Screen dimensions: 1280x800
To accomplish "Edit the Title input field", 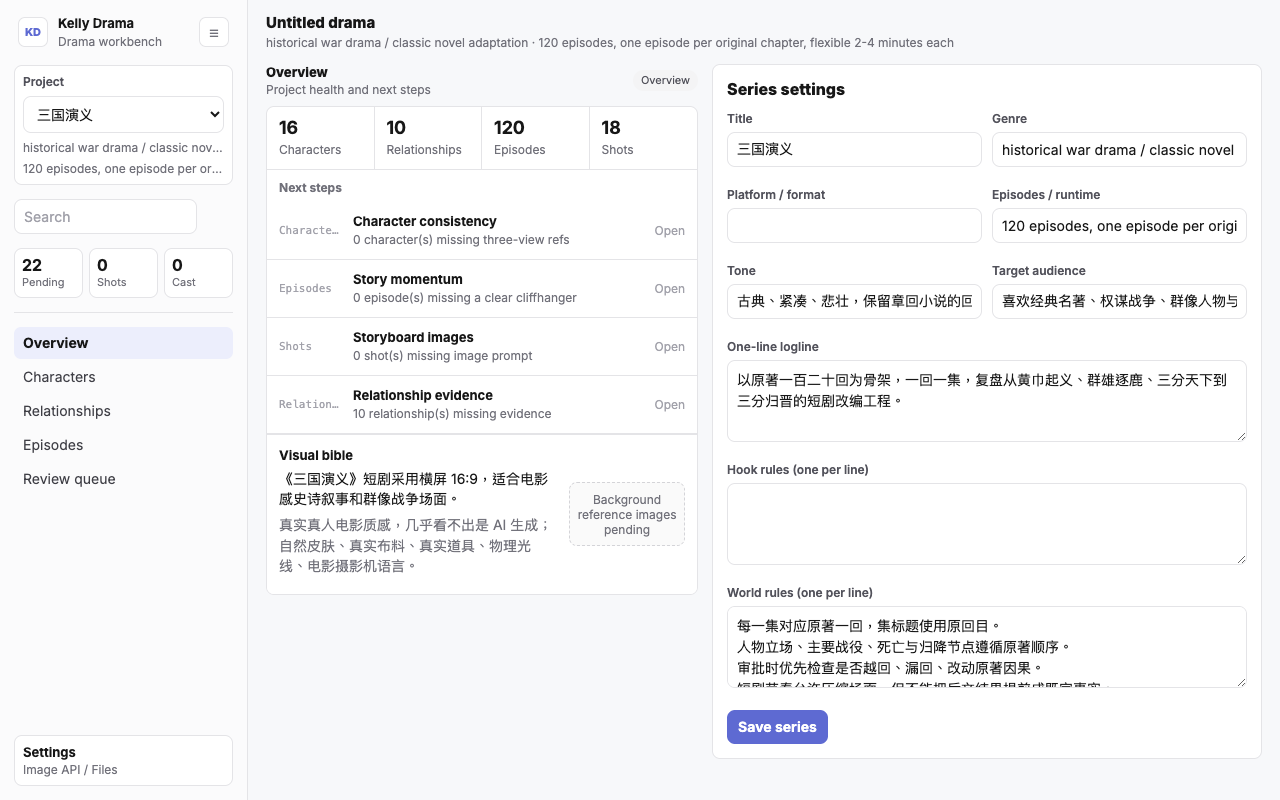I will pos(854,149).
